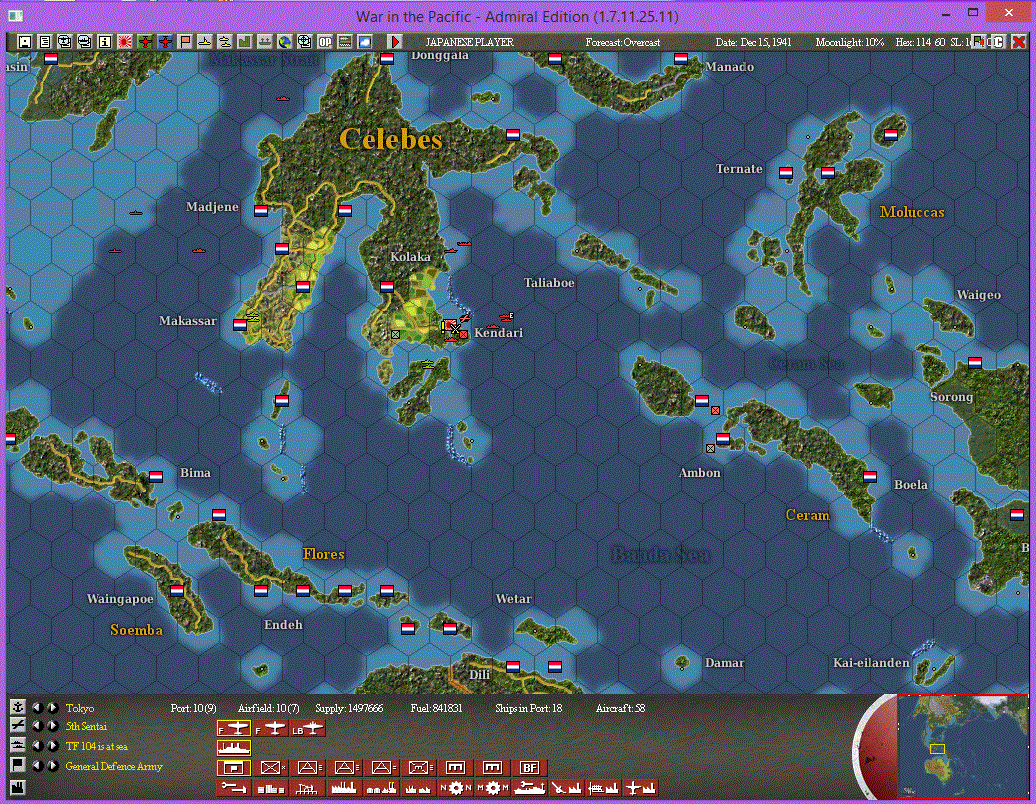The width and height of the screenshot is (1036, 804).
Task: Click the 'Supply: 1497666' value
Action: (349, 708)
